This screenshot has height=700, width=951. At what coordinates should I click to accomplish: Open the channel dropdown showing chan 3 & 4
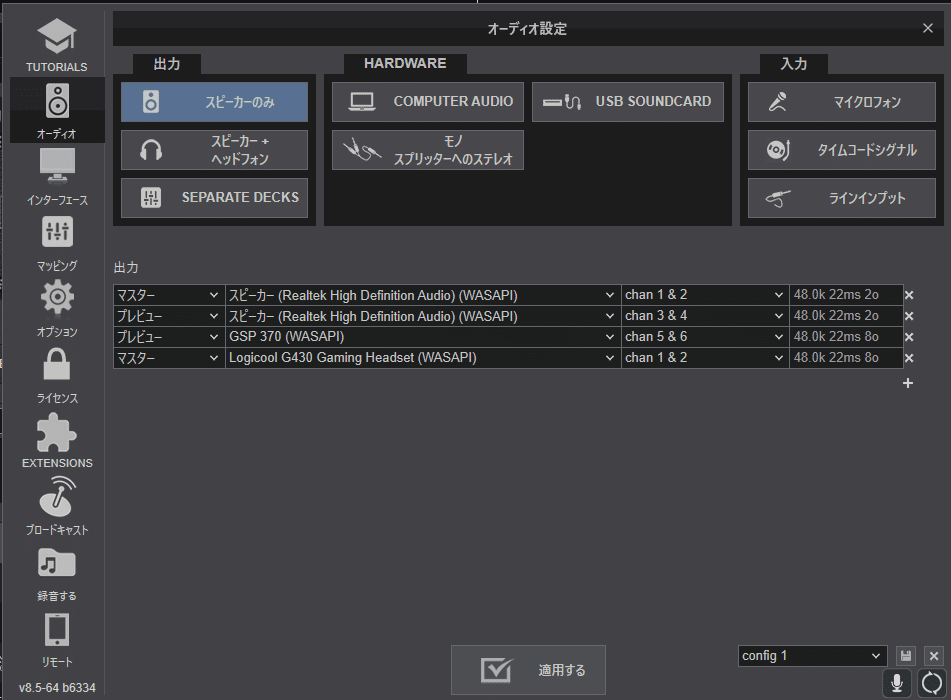pos(704,316)
